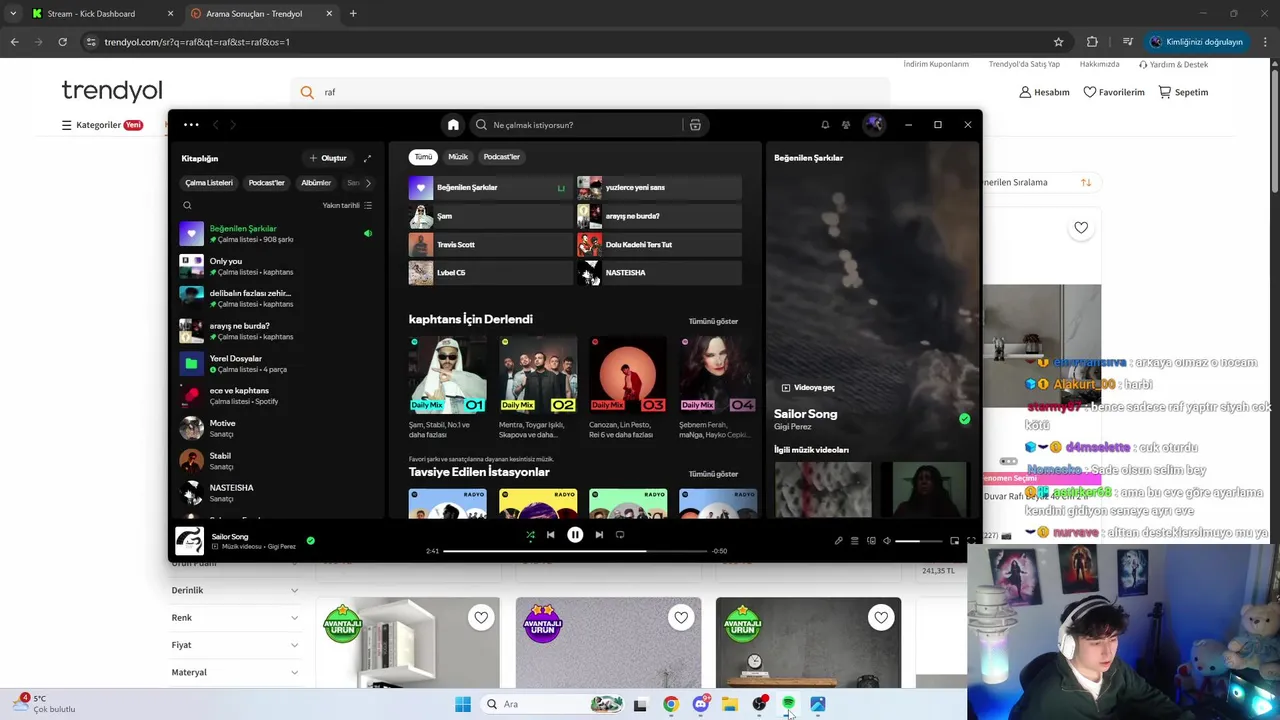
Task: Open the Dolu Kadehi Ters Tut tile
Action: click(x=659, y=244)
